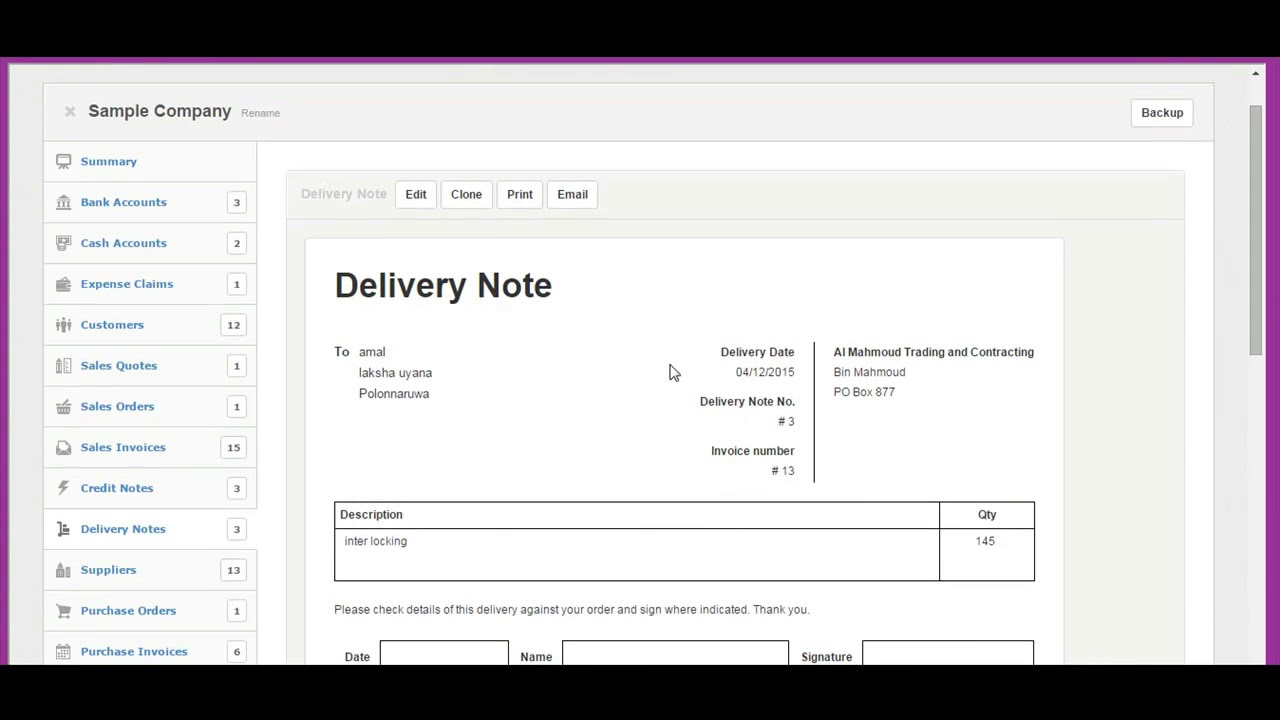The image size is (1280, 720).
Task: Click the Qty column header
Action: (987, 515)
